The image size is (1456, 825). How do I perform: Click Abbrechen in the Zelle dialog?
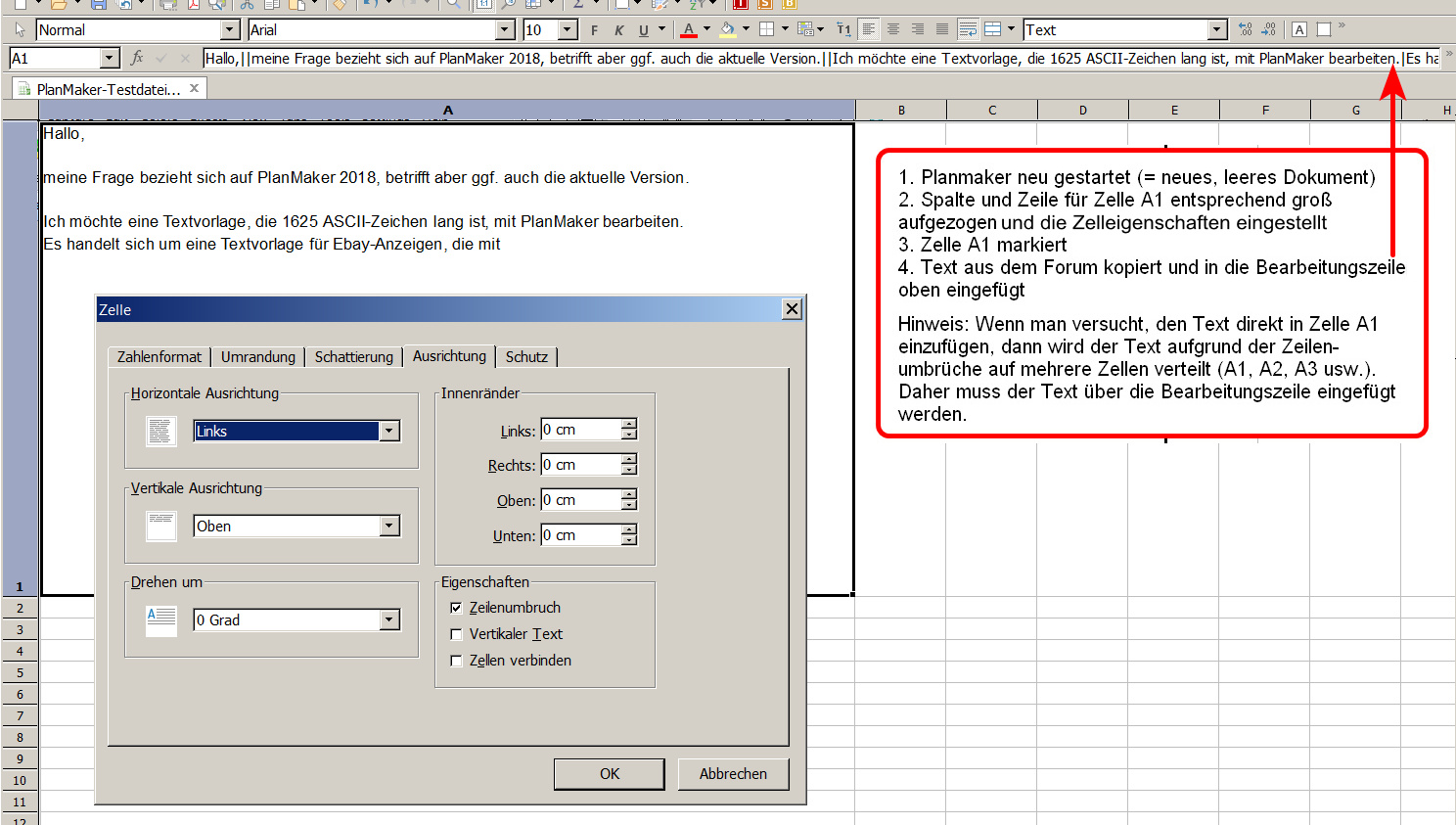[x=733, y=774]
